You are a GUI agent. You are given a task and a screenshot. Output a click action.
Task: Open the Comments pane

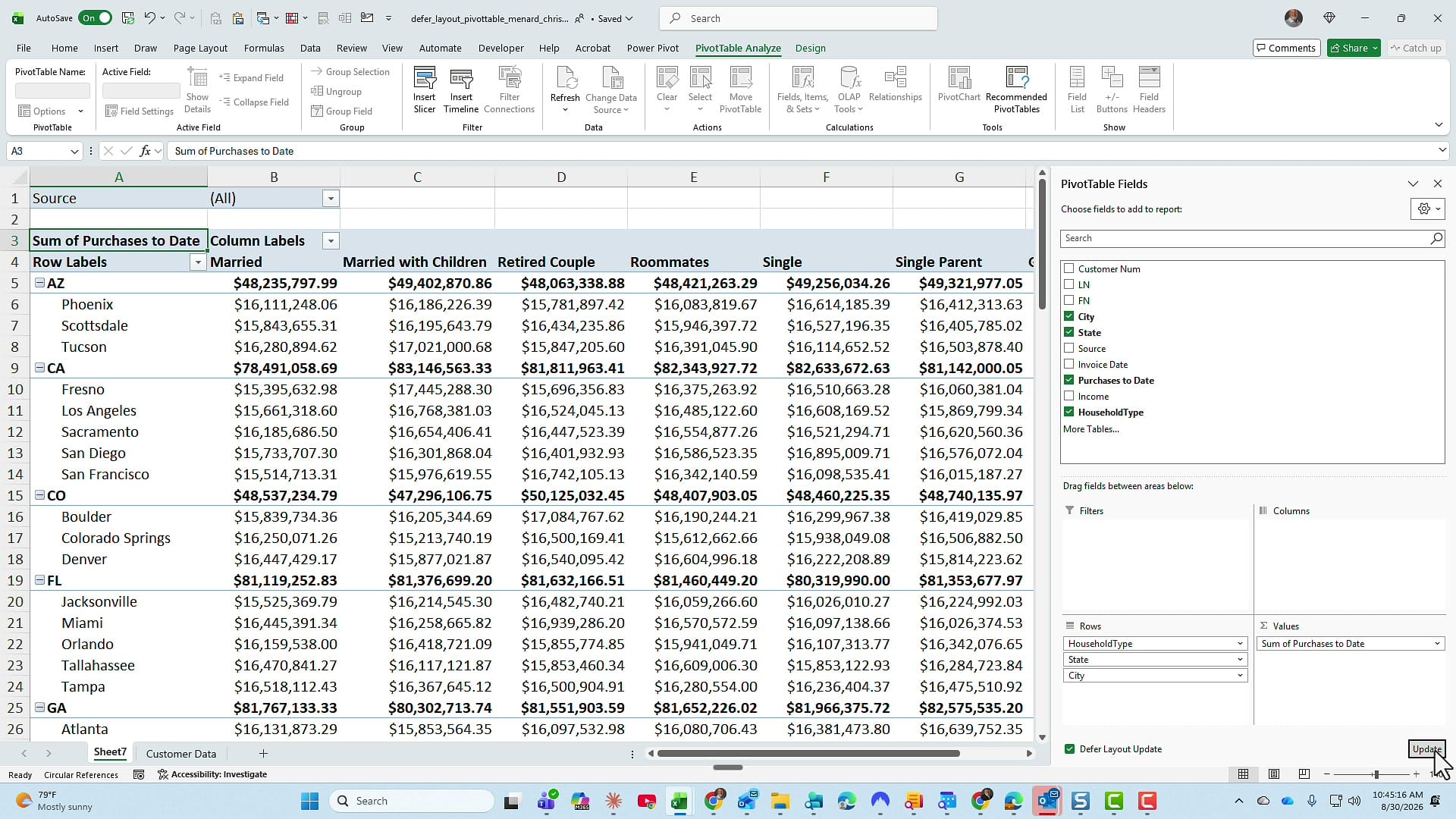(1286, 48)
